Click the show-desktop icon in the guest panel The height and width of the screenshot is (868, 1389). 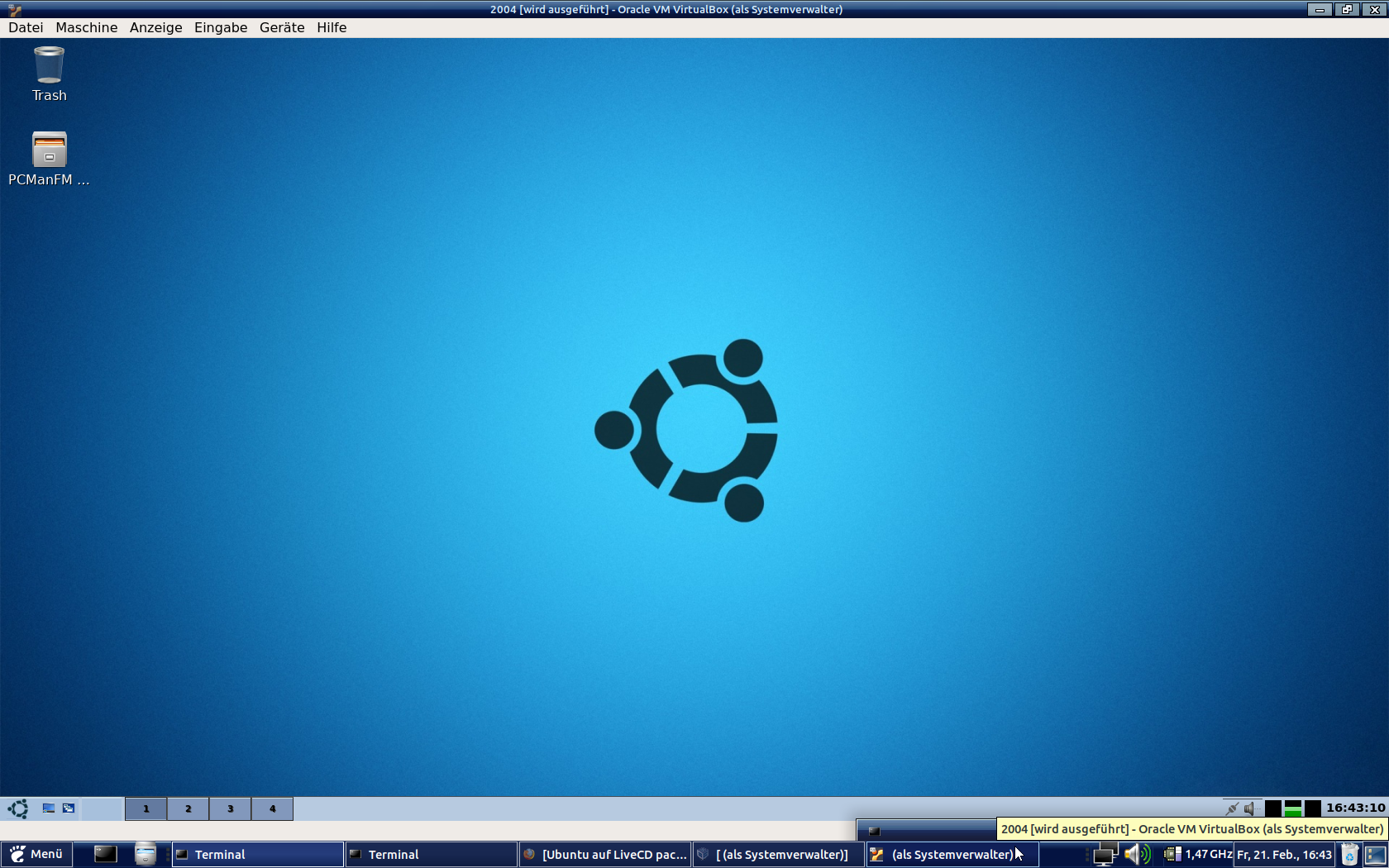[x=48, y=808]
